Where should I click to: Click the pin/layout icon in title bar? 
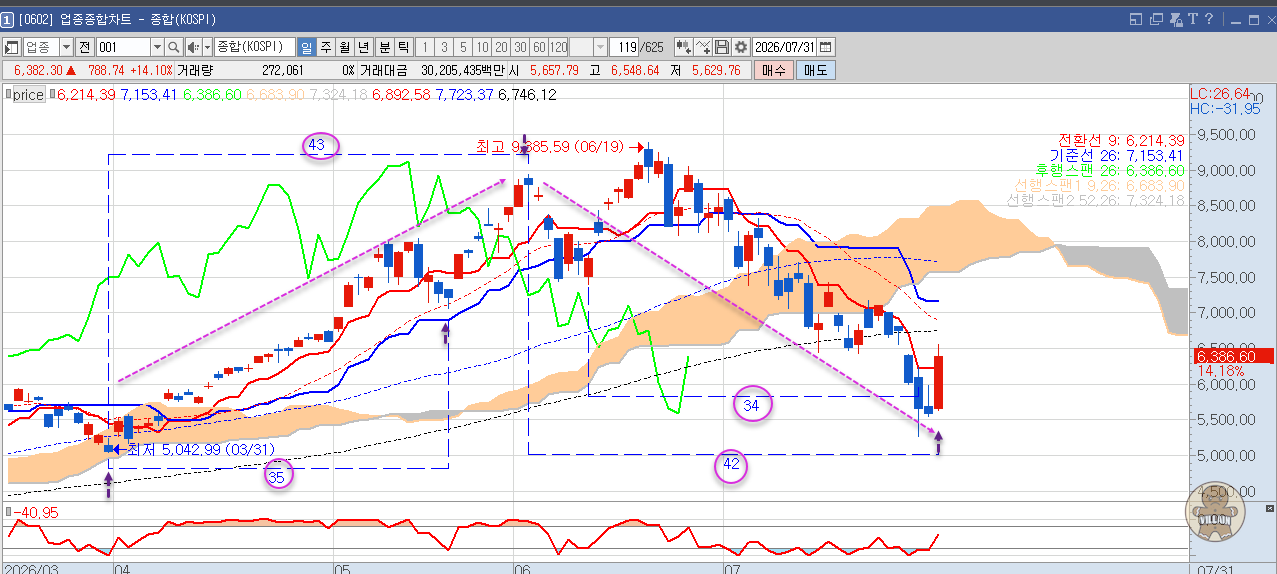[x=1135, y=19]
